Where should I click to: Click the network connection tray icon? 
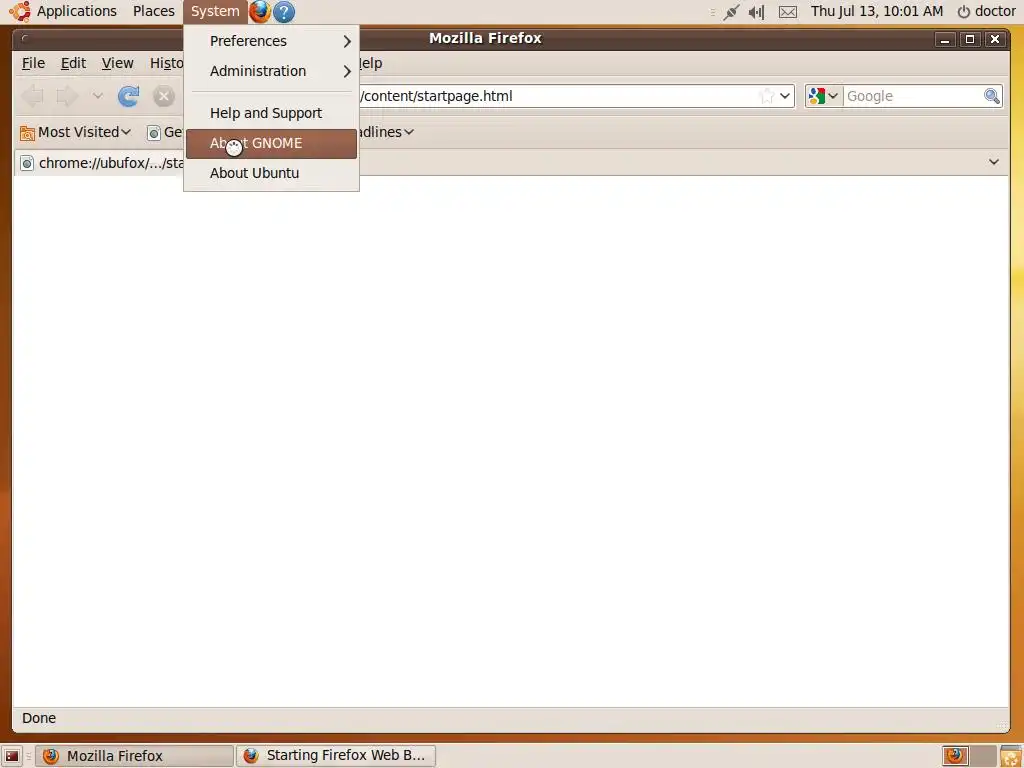pos(731,12)
